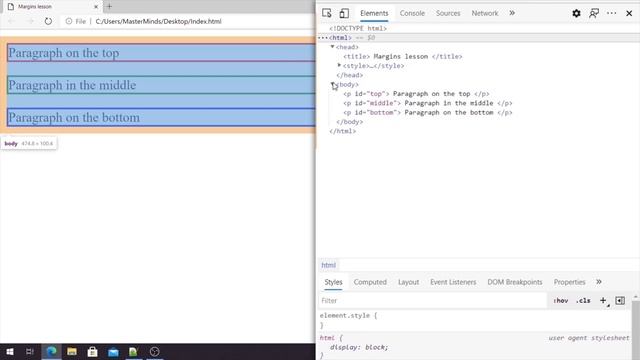Screen dimensions: 640x360
Task: Close the Margins lesson browser tab
Action: [x=96, y=7]
